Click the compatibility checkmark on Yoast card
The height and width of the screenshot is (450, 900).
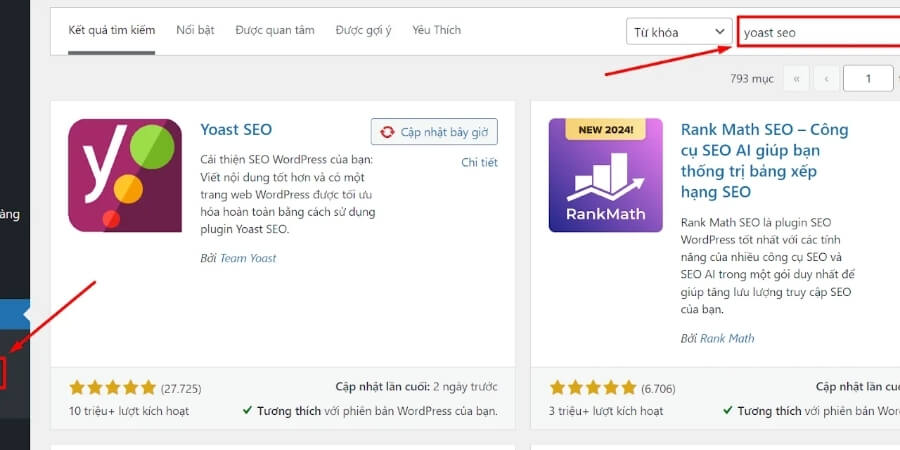[x=247, y=410]
